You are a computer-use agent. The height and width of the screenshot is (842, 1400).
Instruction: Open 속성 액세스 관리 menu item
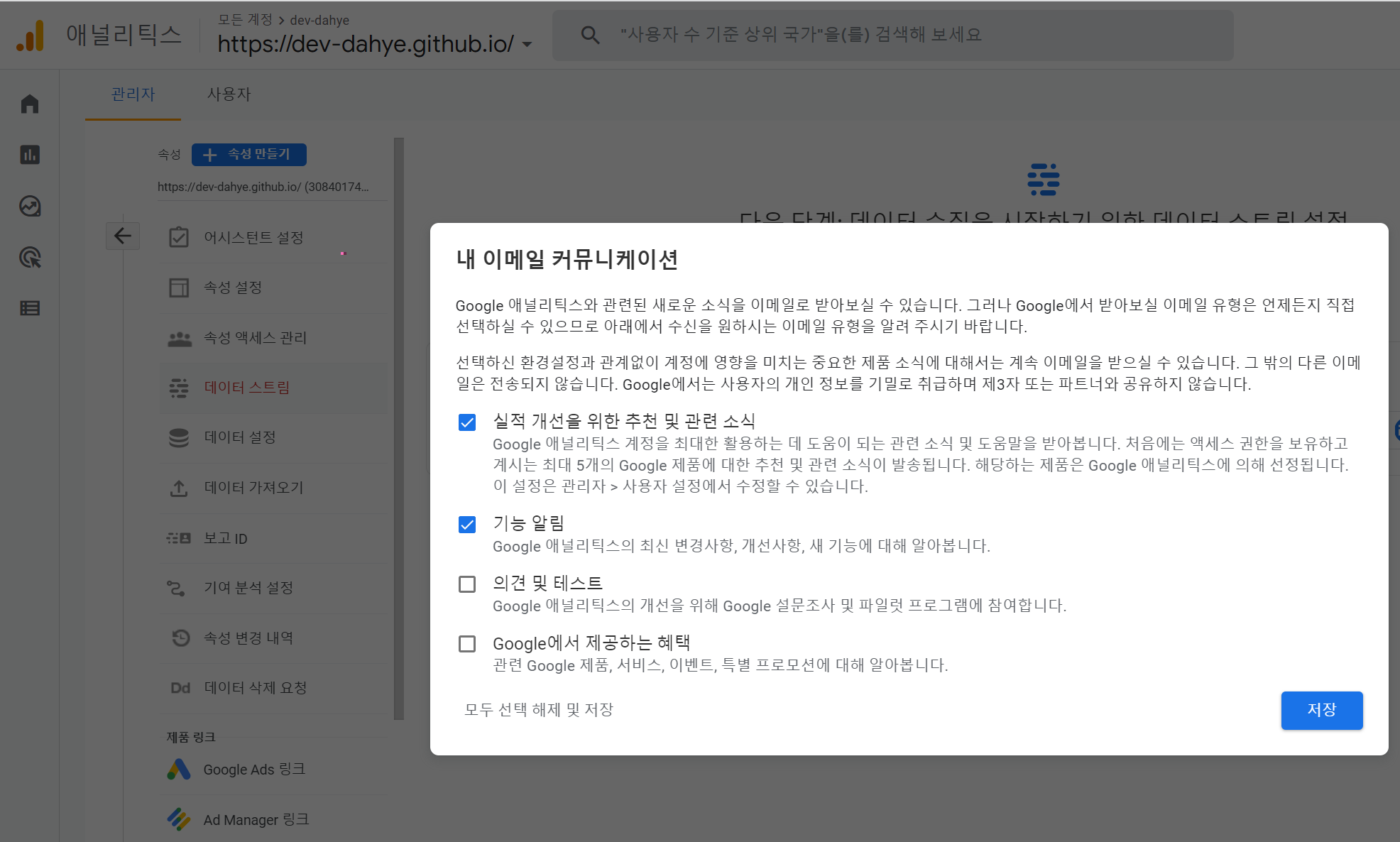[273, 338]
